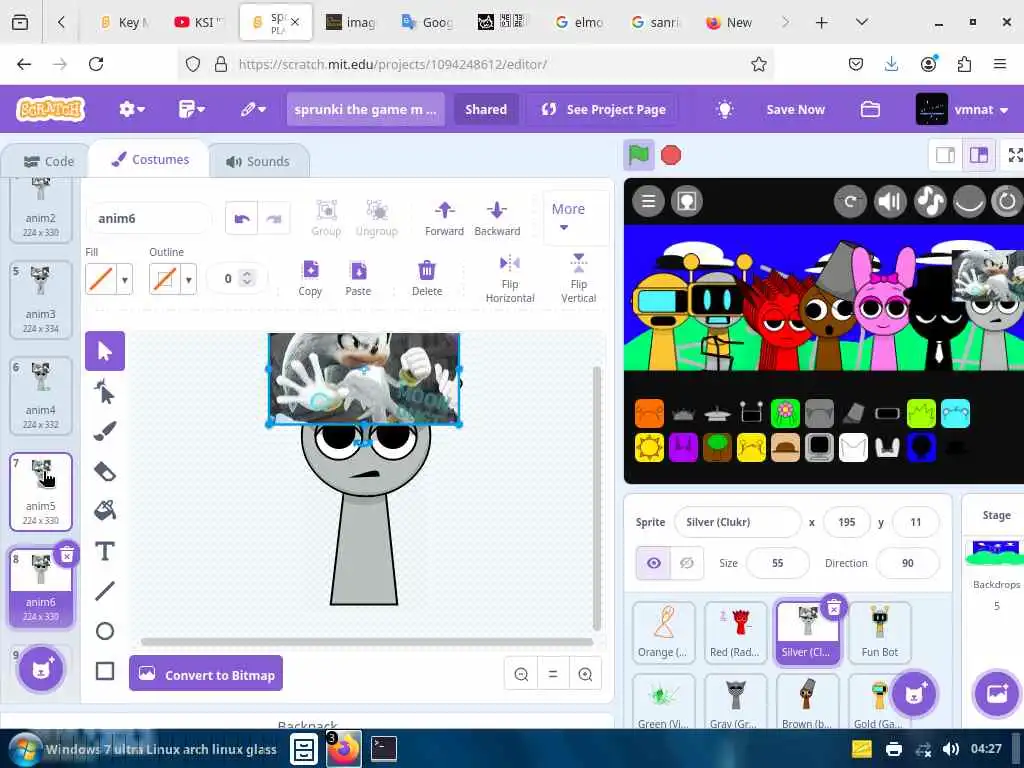Screen dimensions: 1024x768
Task: Switch to small stage layout
Action: point(945,155)
